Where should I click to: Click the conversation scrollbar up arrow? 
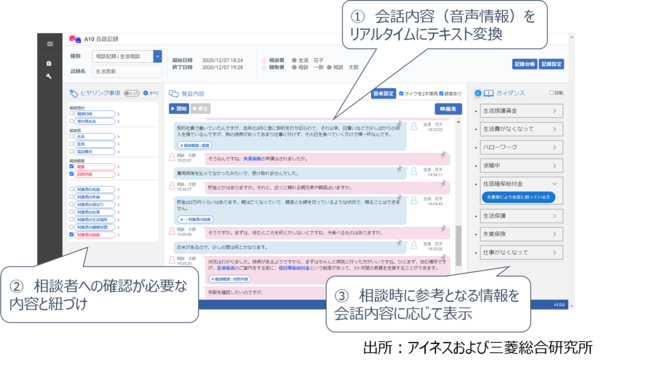(458, 122)
